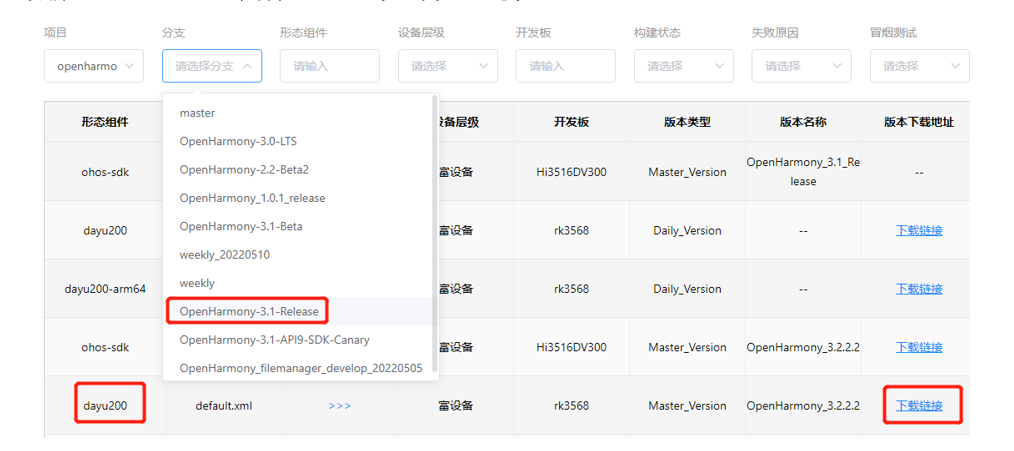Open 下载链接 for dayu200 default.xml row
1014x451 pixels.
pyautogui.click(x=919, y=406)
